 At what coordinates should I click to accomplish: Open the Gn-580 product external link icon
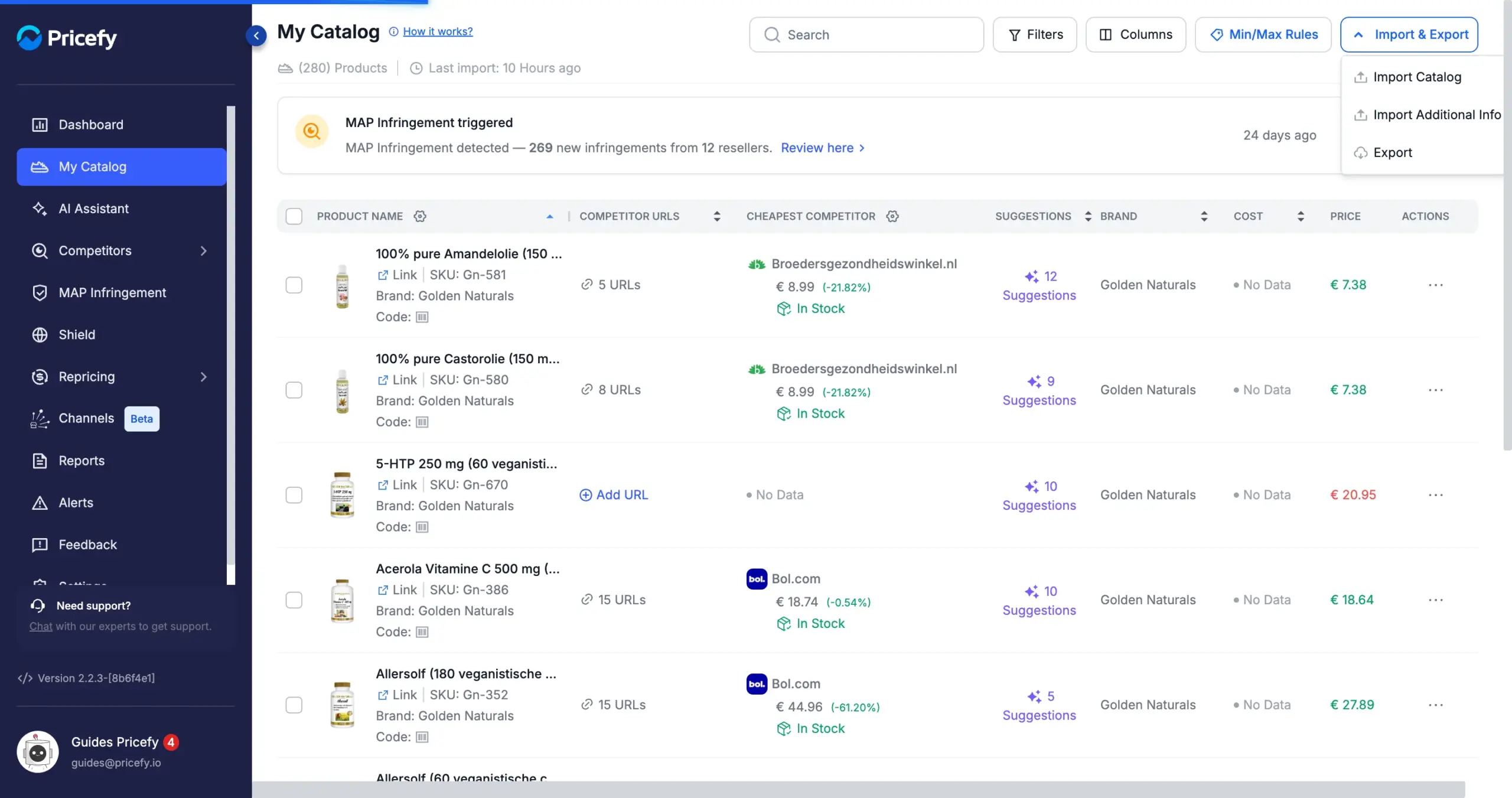(383, 380)
